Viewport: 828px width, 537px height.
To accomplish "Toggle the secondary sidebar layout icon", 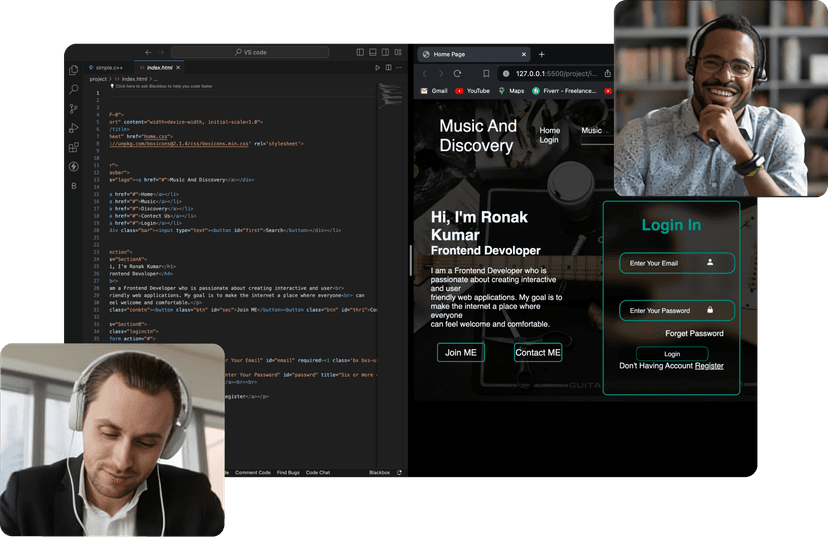I will [x=385, y=52].
